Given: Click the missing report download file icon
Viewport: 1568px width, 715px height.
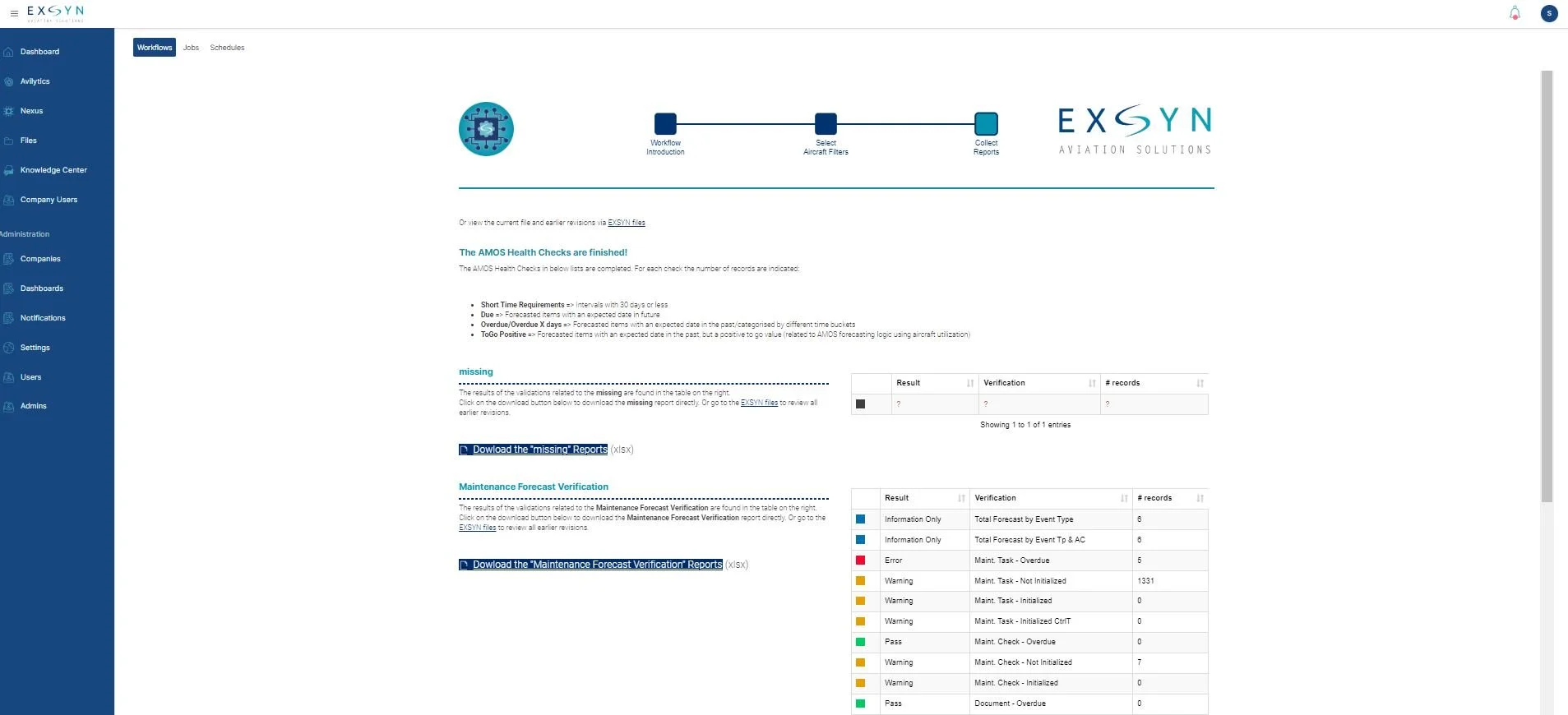Looking at the screenshot, I should pyautogui.click(x=465, y=450).
